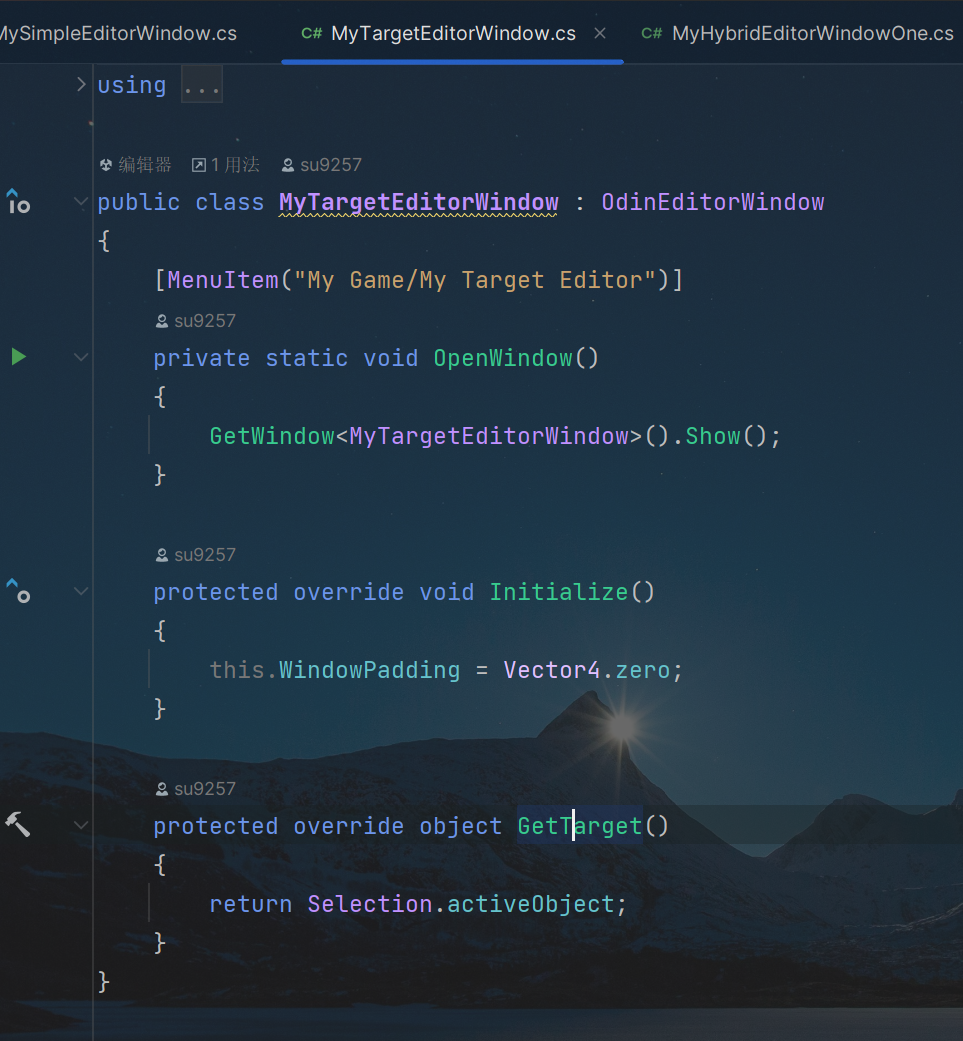Click the OpenWindow method name

[503, 359]
